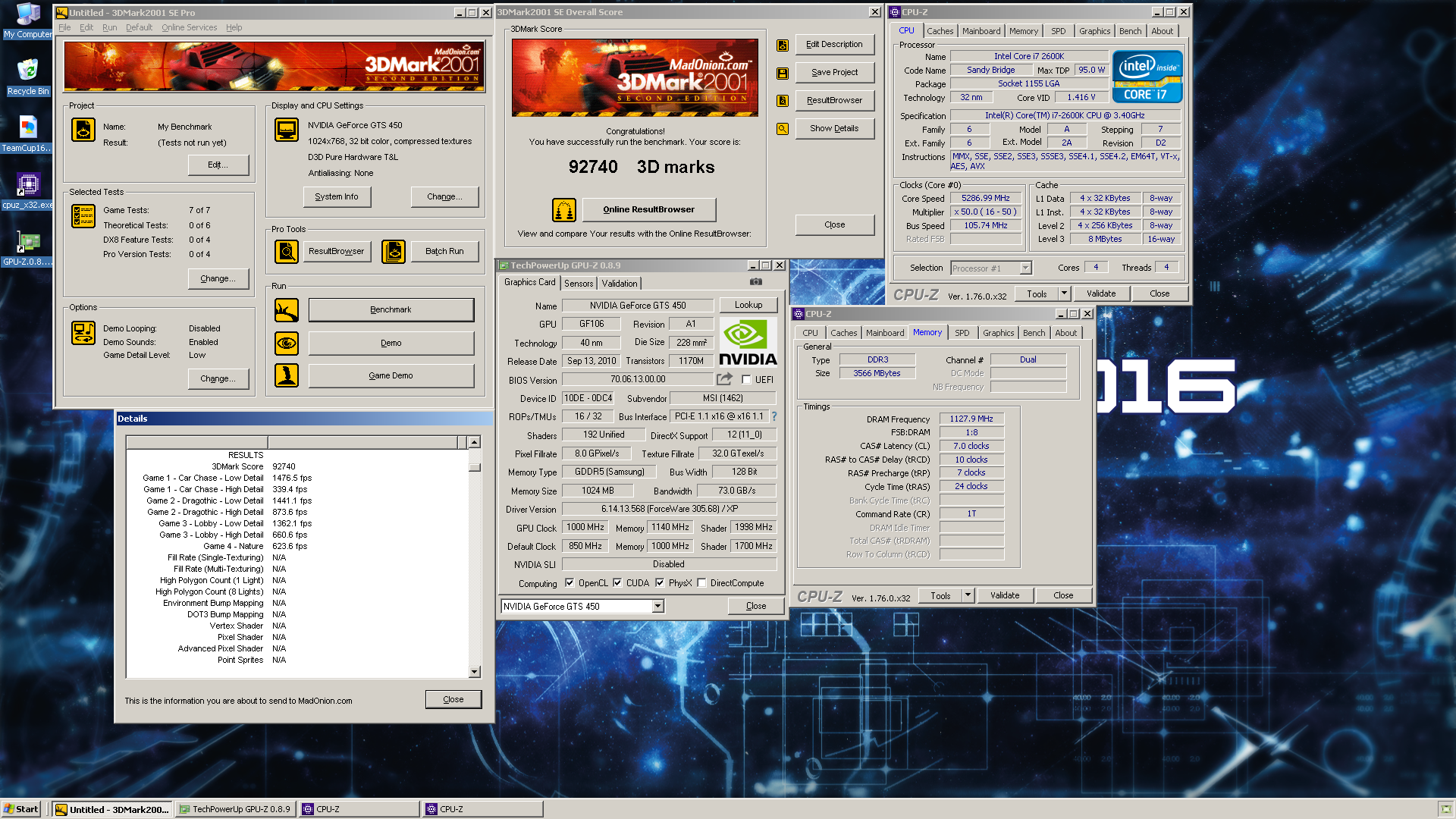Click the floppy icon beside Save Project
This screenshot has height=819, width=1456.
click(783, 74)
